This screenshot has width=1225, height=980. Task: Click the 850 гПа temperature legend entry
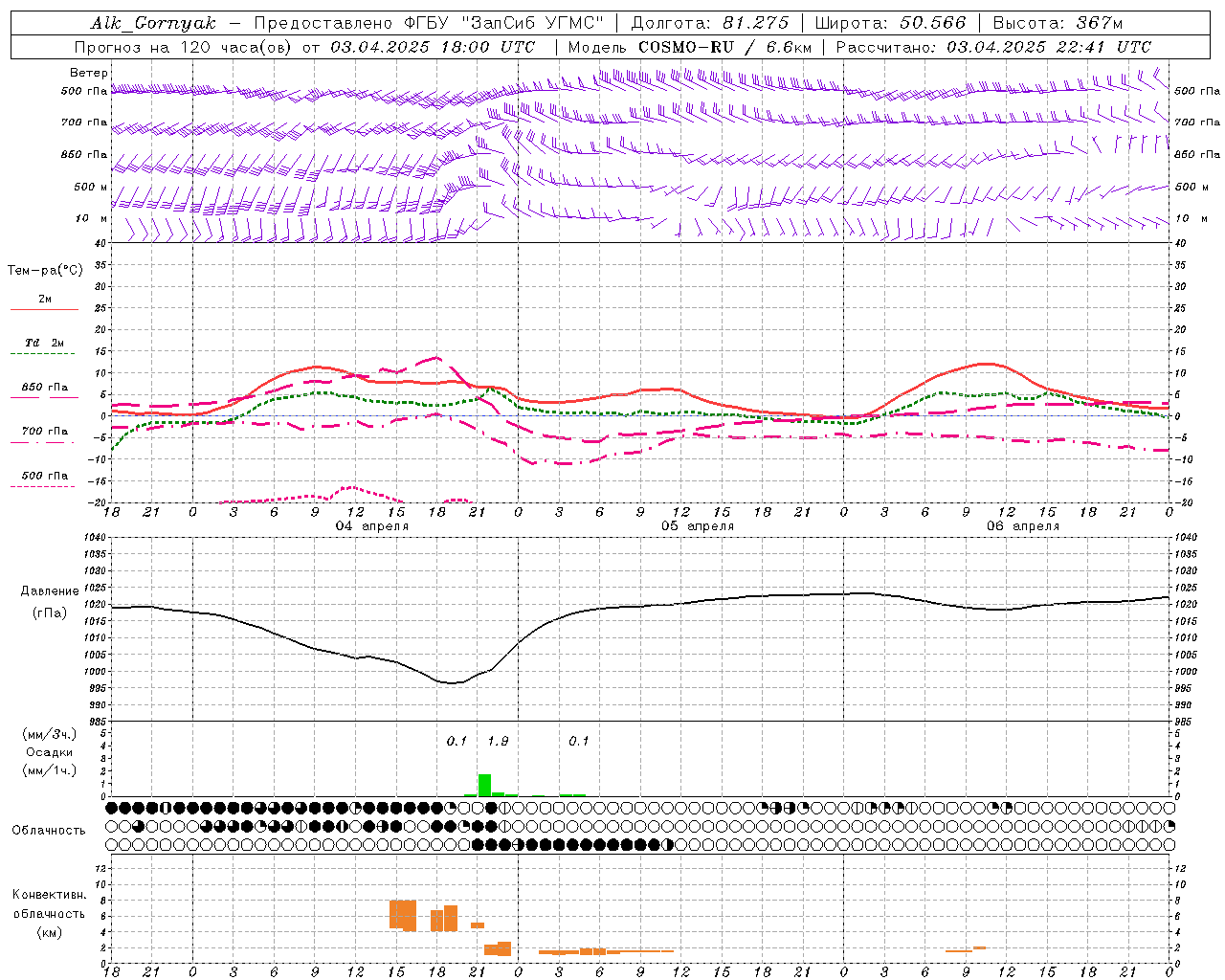pos(44,388)
